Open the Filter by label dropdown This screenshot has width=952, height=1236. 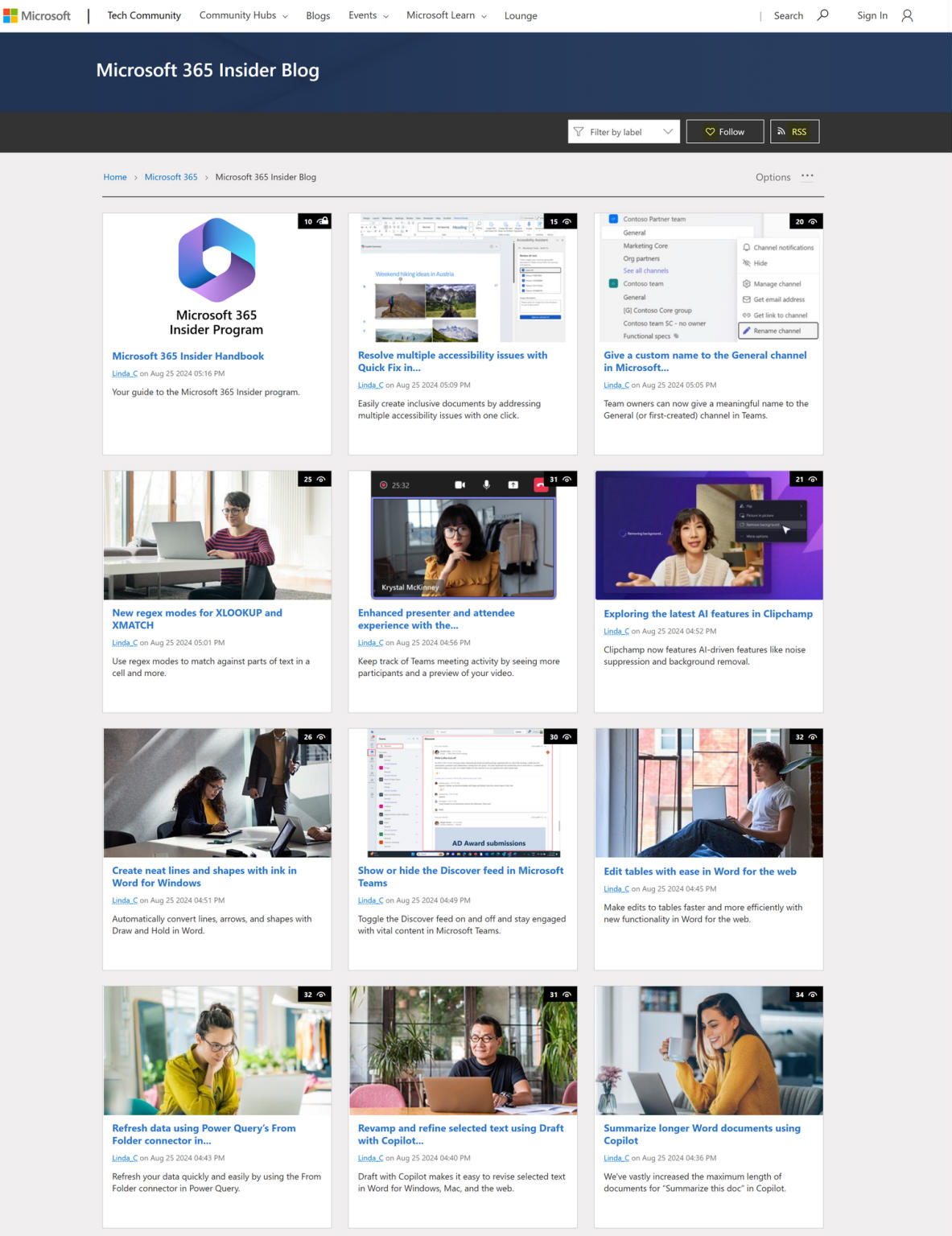pyautogui.click(x=624, y=132)
